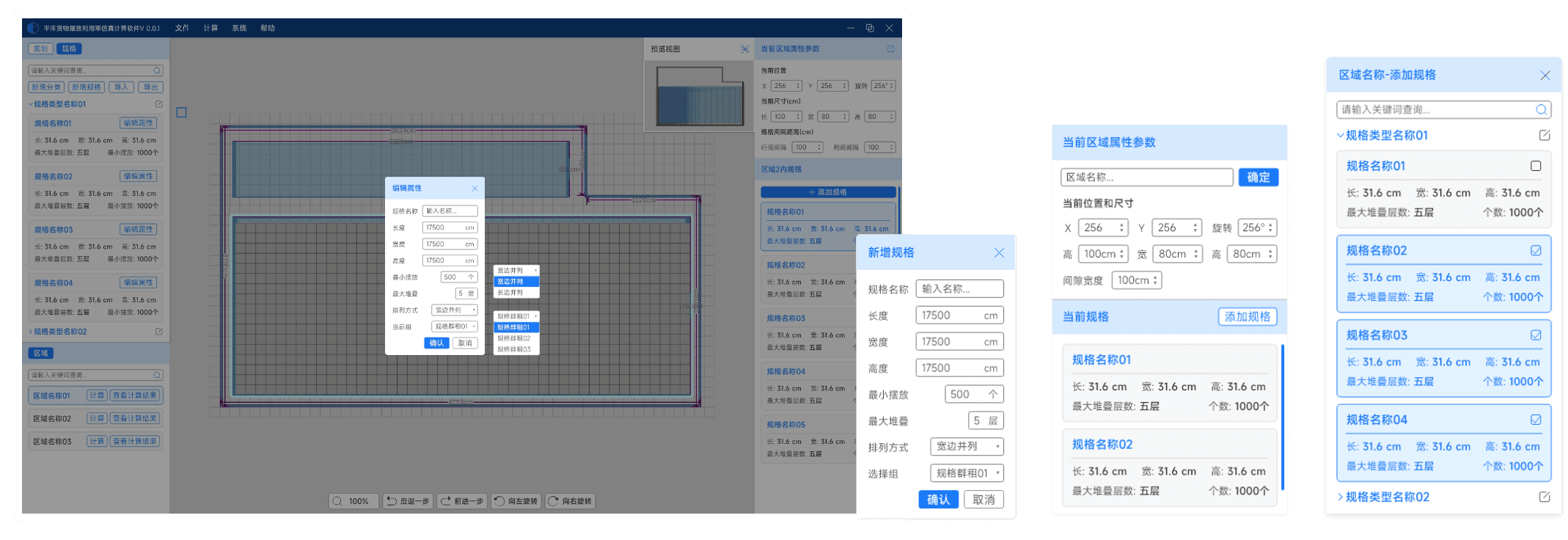Click the 向右旋转 rotate-right toolbar button
The height and width of the screenshot is (540, 1568).
click(x=570, y=501)
